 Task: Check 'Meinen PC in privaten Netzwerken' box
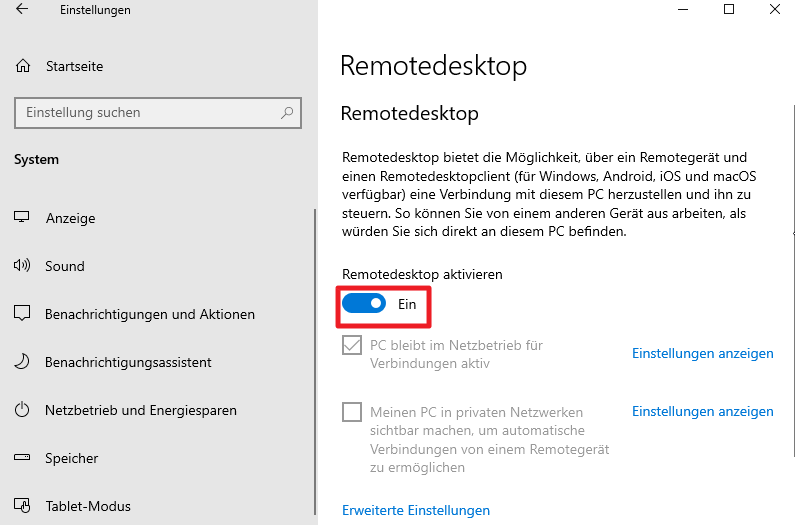352,412
